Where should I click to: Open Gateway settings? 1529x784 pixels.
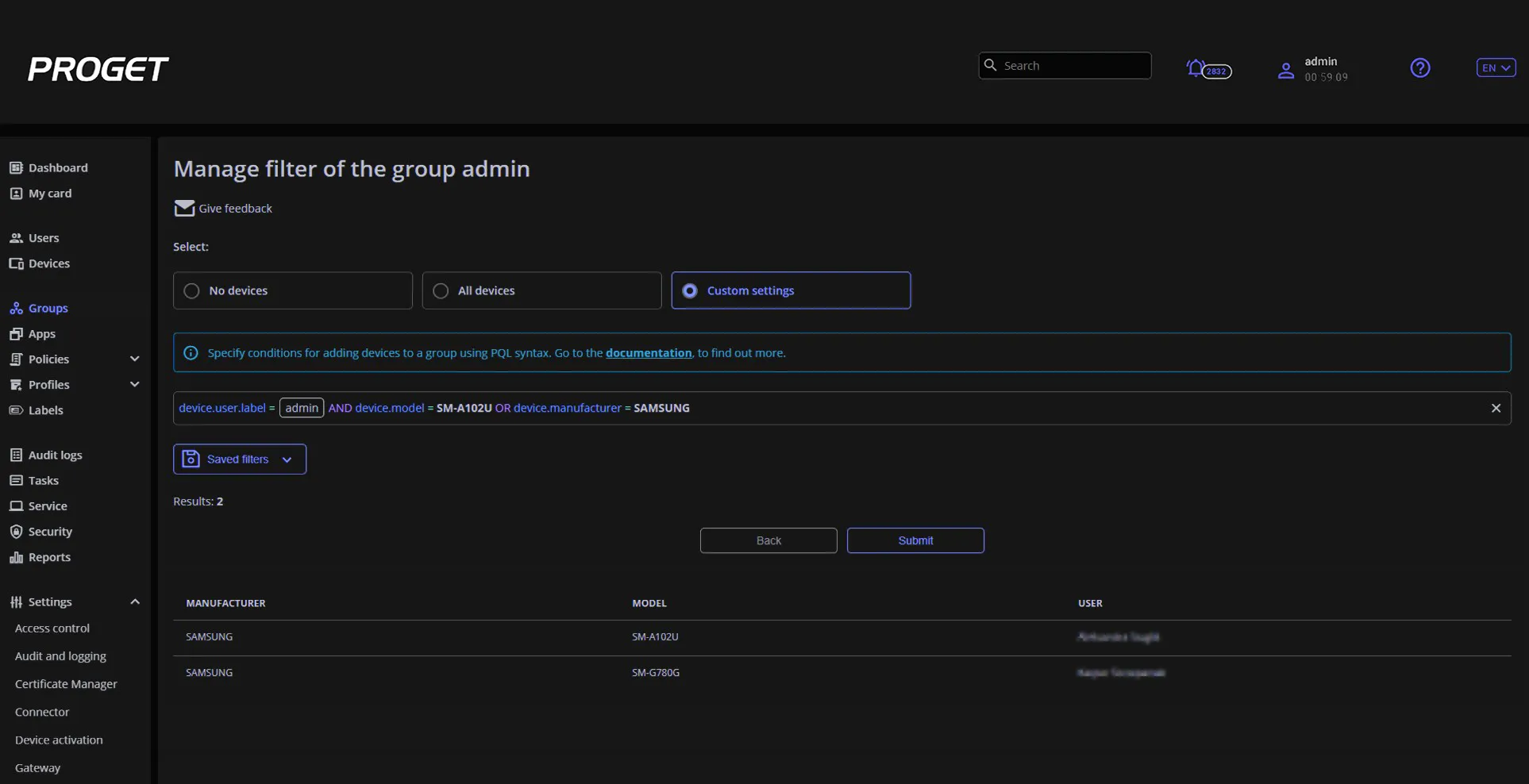tap(37, 768)
